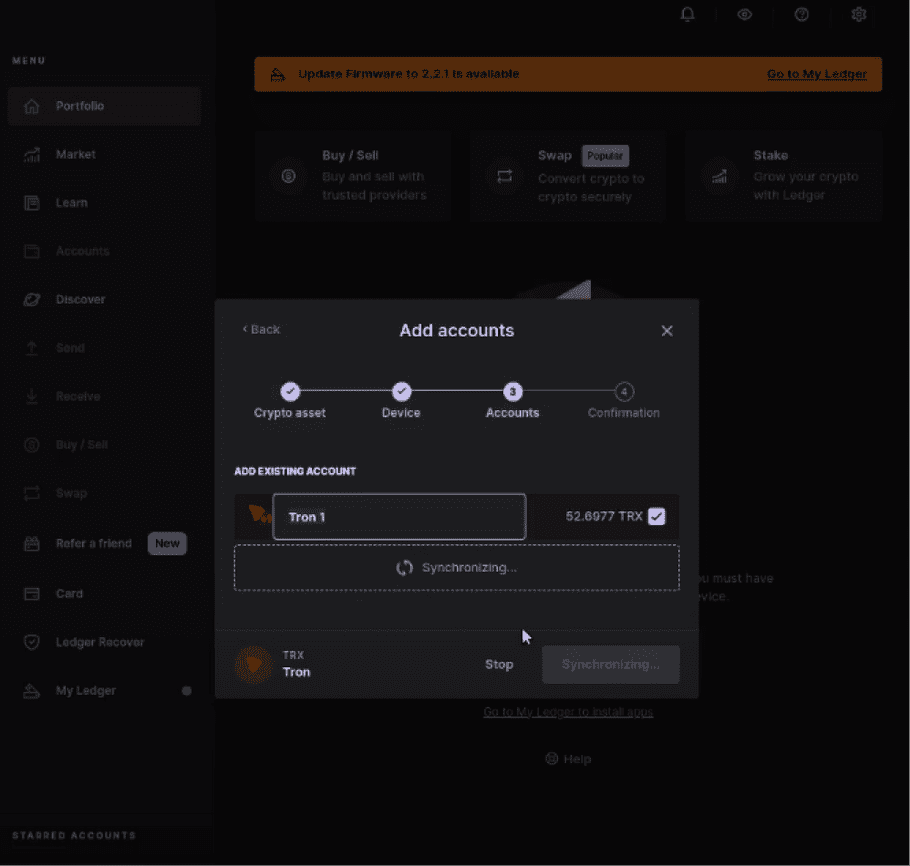Click the Card icon in sidebar

pos(32,594)
